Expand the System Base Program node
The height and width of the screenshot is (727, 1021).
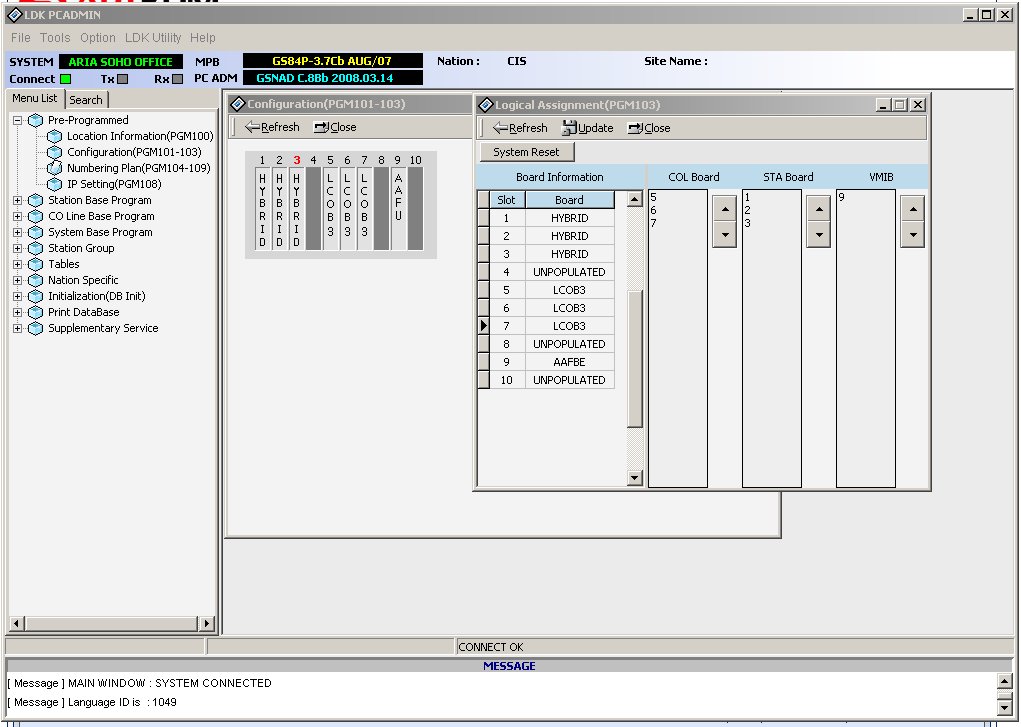click(18, 233)
